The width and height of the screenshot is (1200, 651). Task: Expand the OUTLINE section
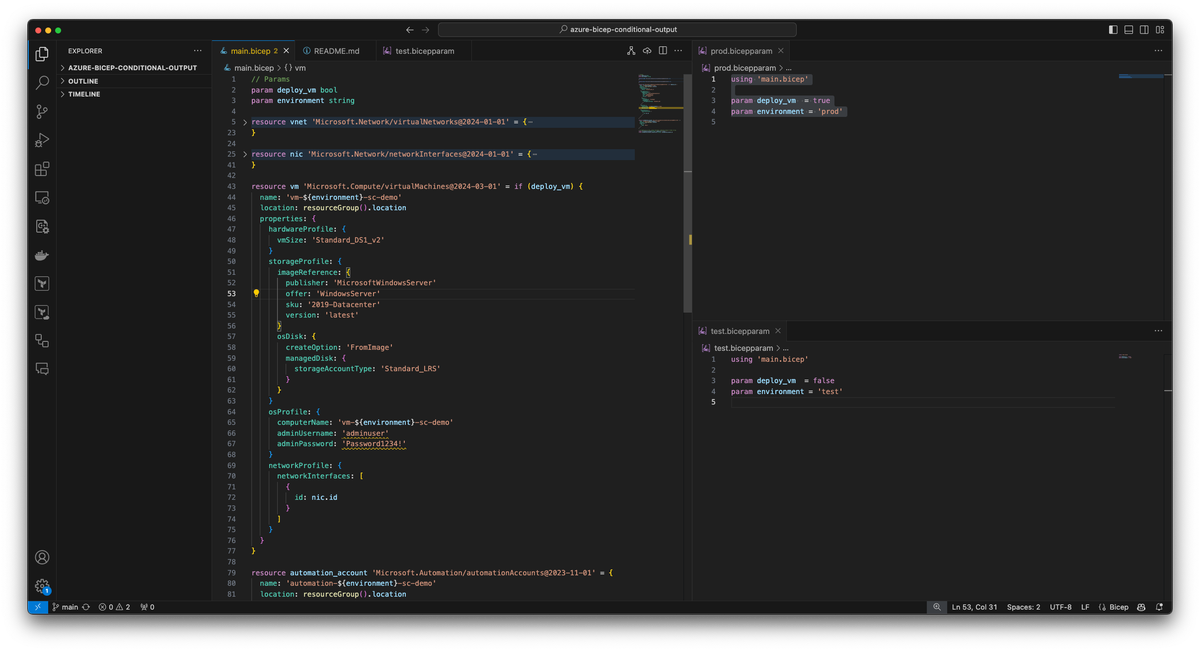(x=134, y=81)
